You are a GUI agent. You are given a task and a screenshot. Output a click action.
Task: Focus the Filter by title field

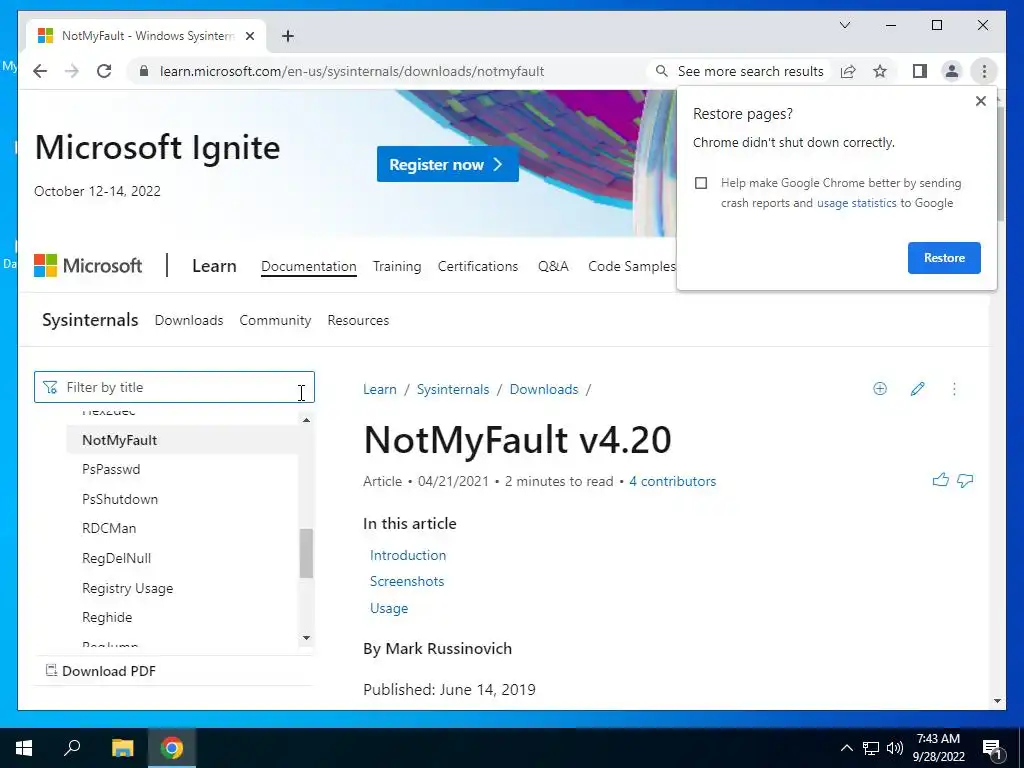point(174,387)
